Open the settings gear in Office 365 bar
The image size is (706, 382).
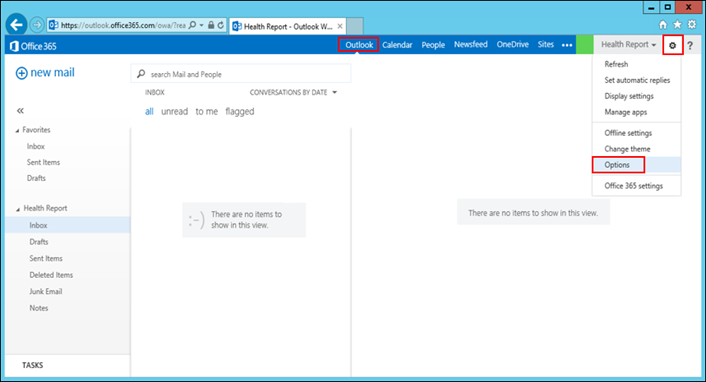click(x=673, y=45)
